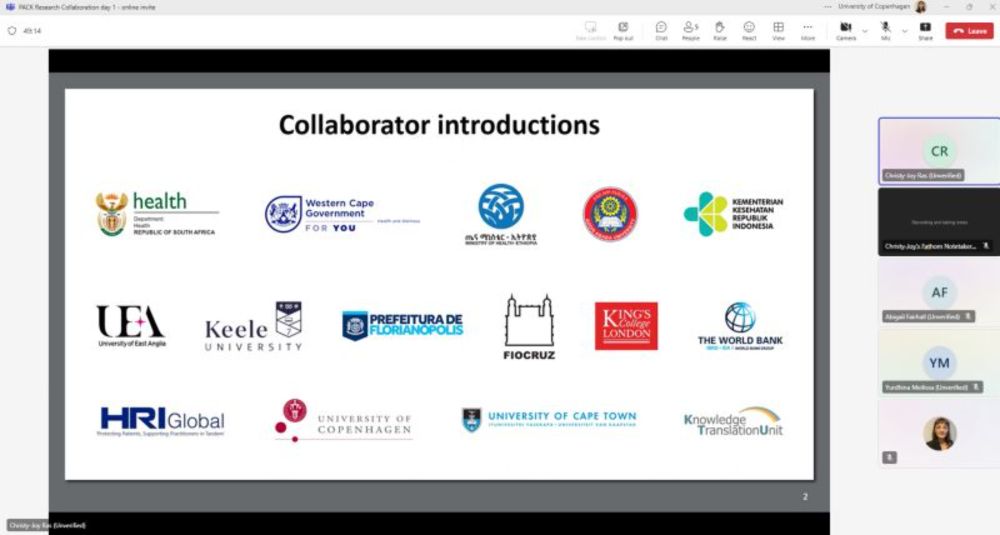Open the title bar ellipsis settings menu
The height and width of the screenshot is (535, 1000).
[x=828, y=7]
